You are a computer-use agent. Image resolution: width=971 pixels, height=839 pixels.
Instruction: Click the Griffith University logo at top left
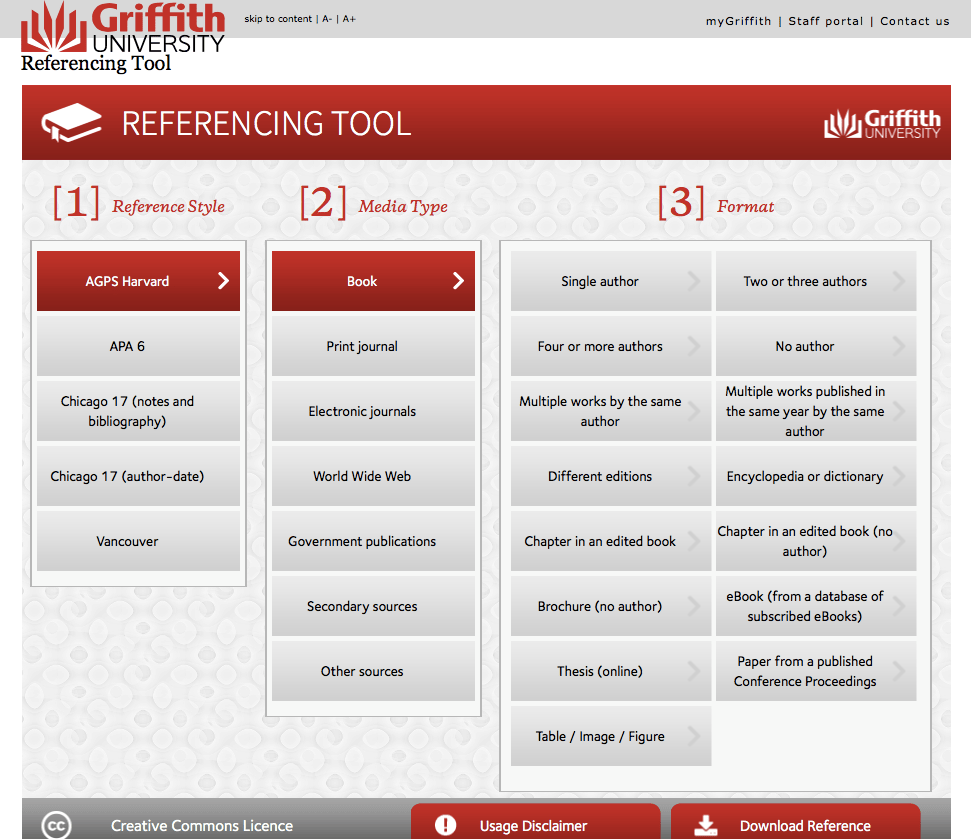[x=122, y=27]
